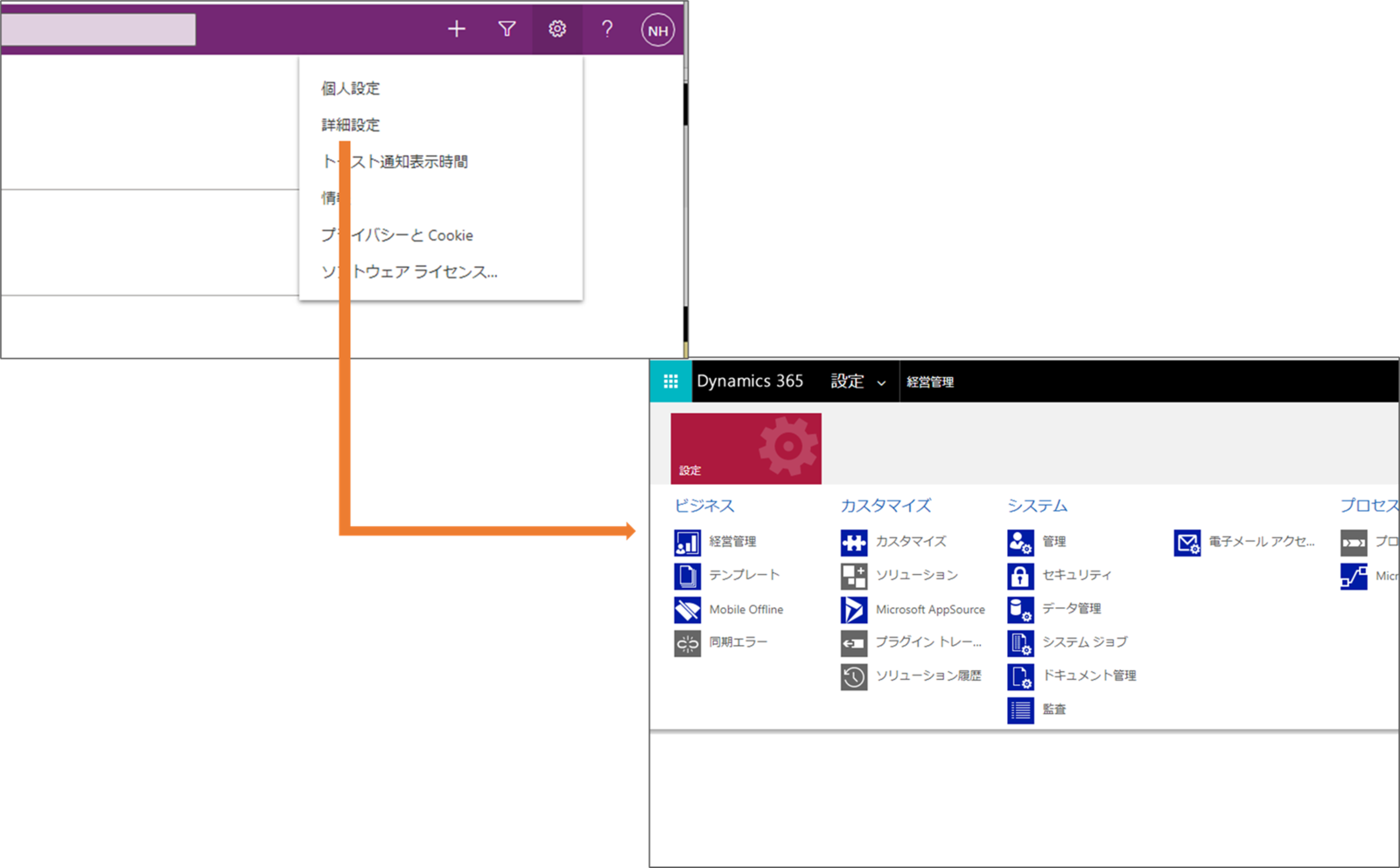
Task: Click the Microsoft AppSource icon
Action: click(x=854, y=610)
